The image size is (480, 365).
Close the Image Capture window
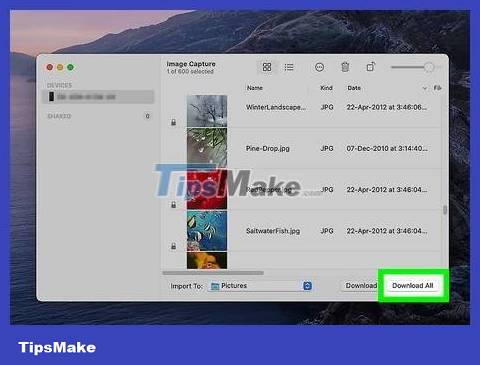[x=50, y=67]
